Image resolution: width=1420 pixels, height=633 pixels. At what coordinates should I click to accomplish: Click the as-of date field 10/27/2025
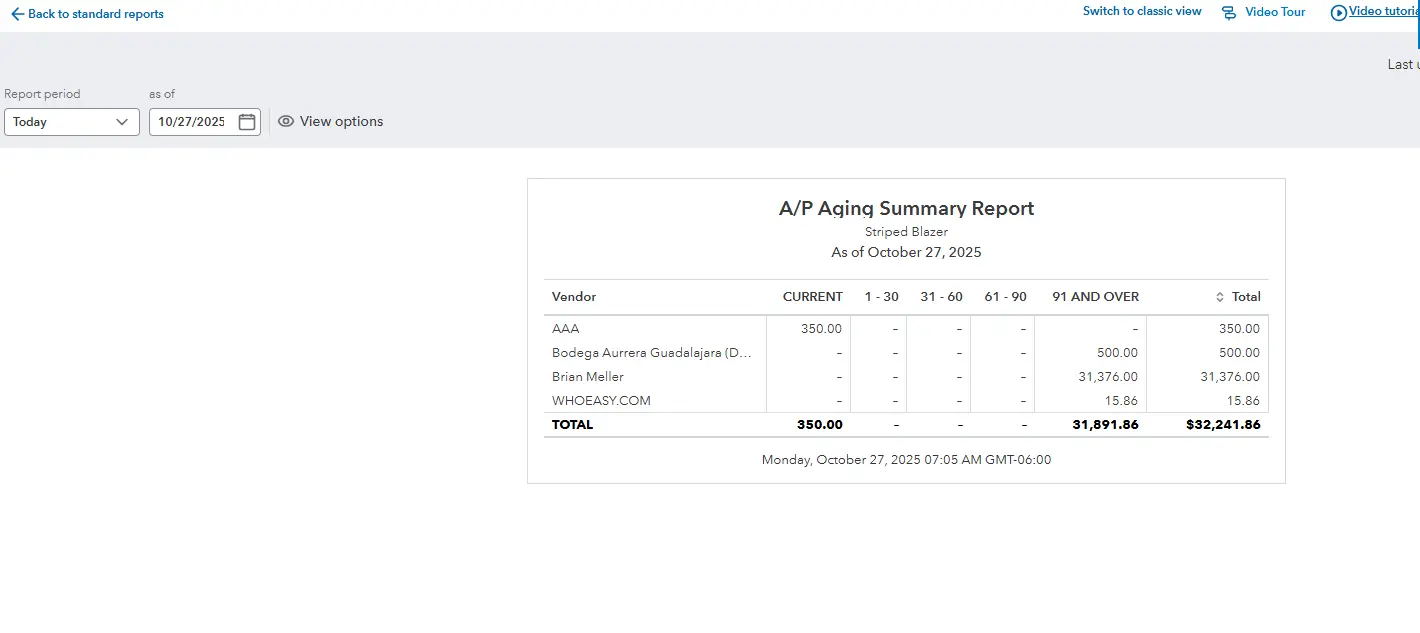192,122
